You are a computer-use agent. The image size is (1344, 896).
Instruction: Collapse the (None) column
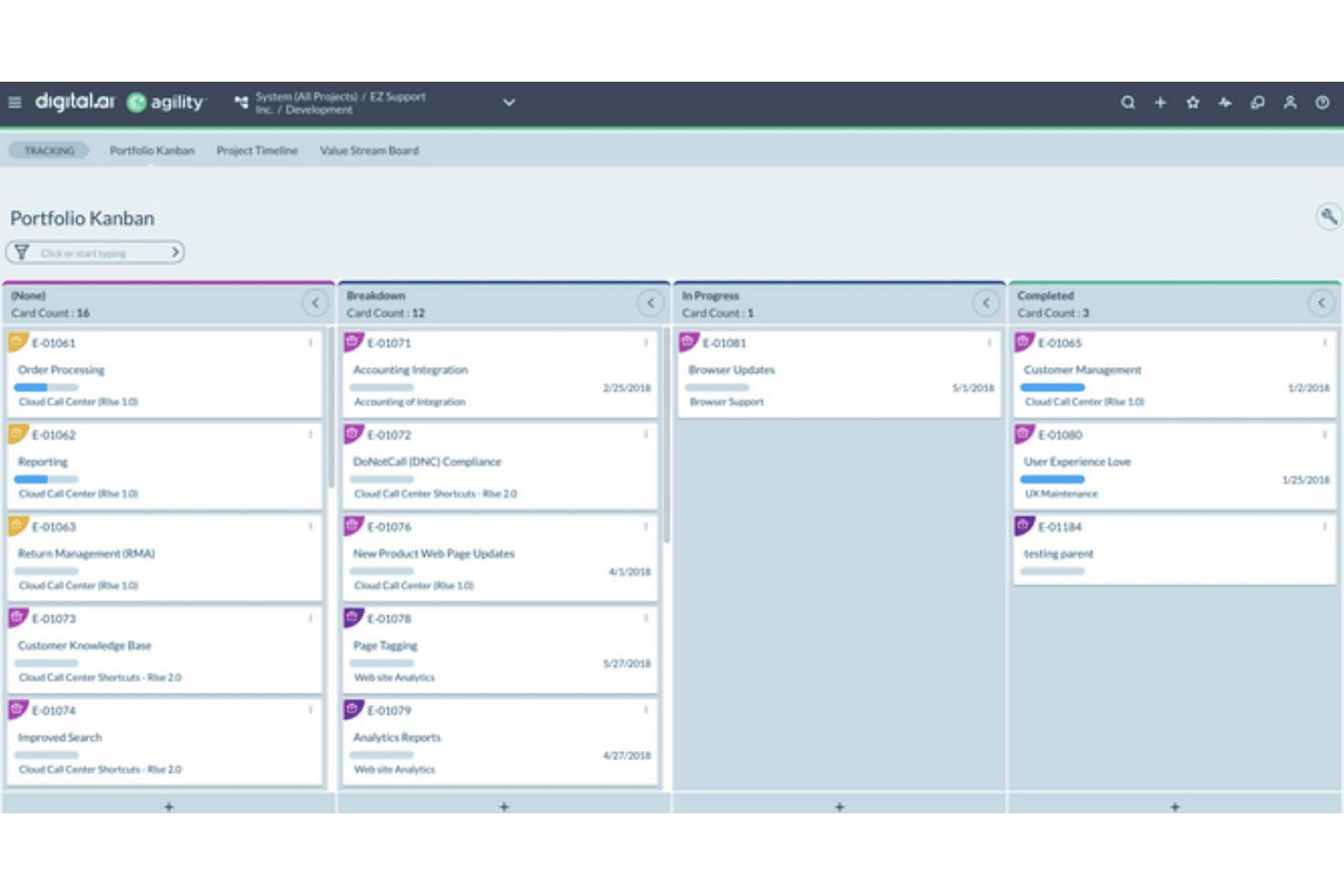pyautogui.click(x=315, y=303)
